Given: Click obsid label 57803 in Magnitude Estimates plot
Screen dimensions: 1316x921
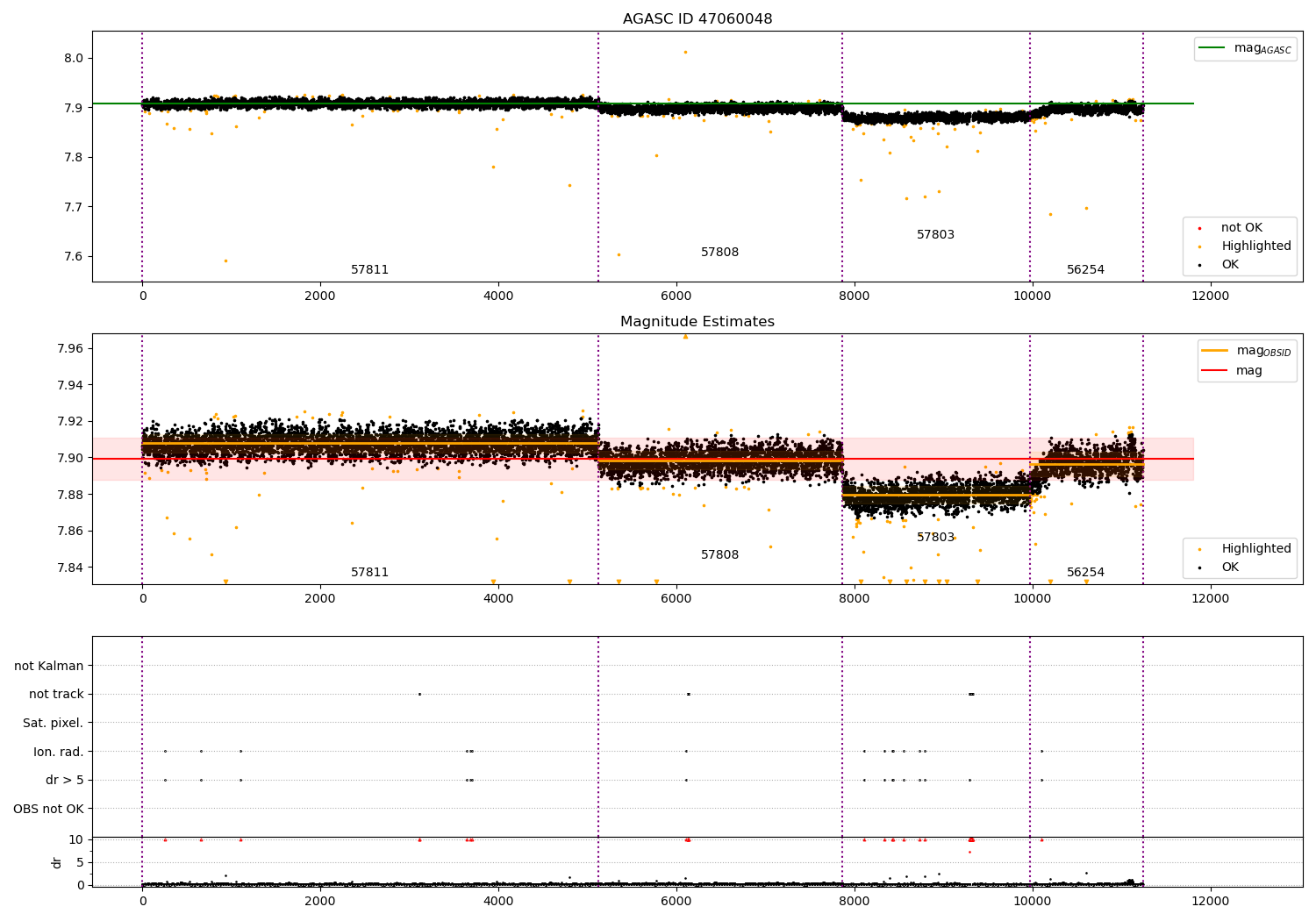Looking at the screenshot, I should point(935,538).
